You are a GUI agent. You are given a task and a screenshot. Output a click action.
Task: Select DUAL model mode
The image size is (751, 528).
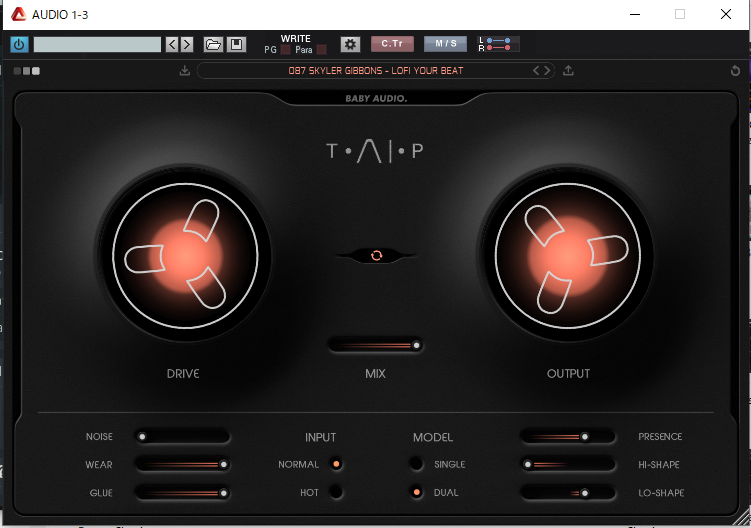pos(417,493)
